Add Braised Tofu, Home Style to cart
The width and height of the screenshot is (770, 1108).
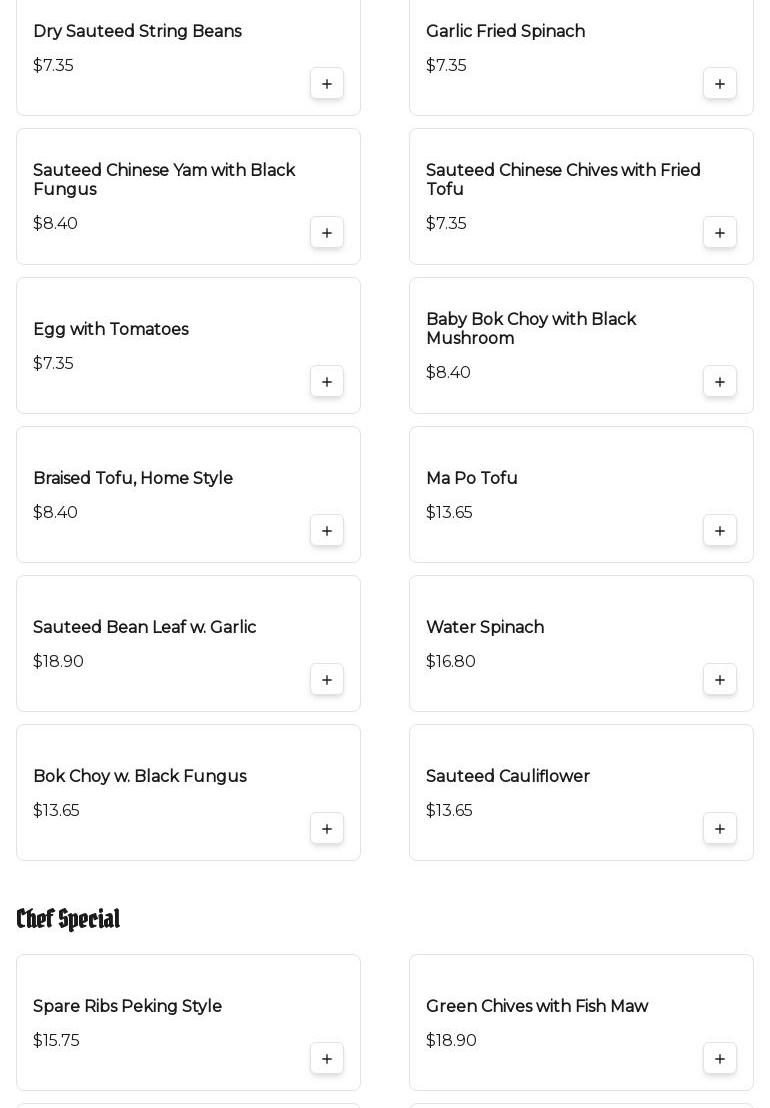click(327, 531)
